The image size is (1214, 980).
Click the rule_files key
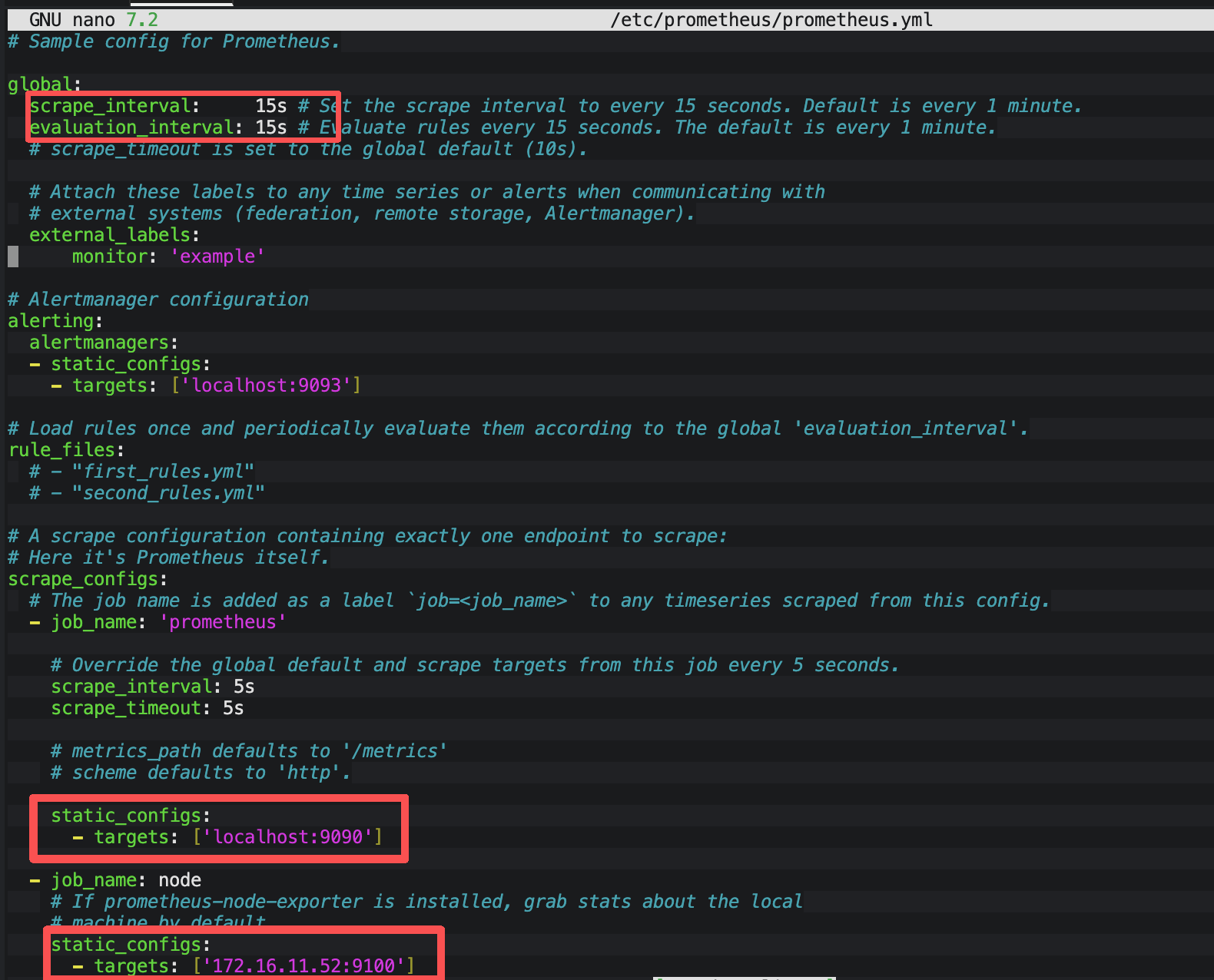pyautogui.click(x=61, y=450)
